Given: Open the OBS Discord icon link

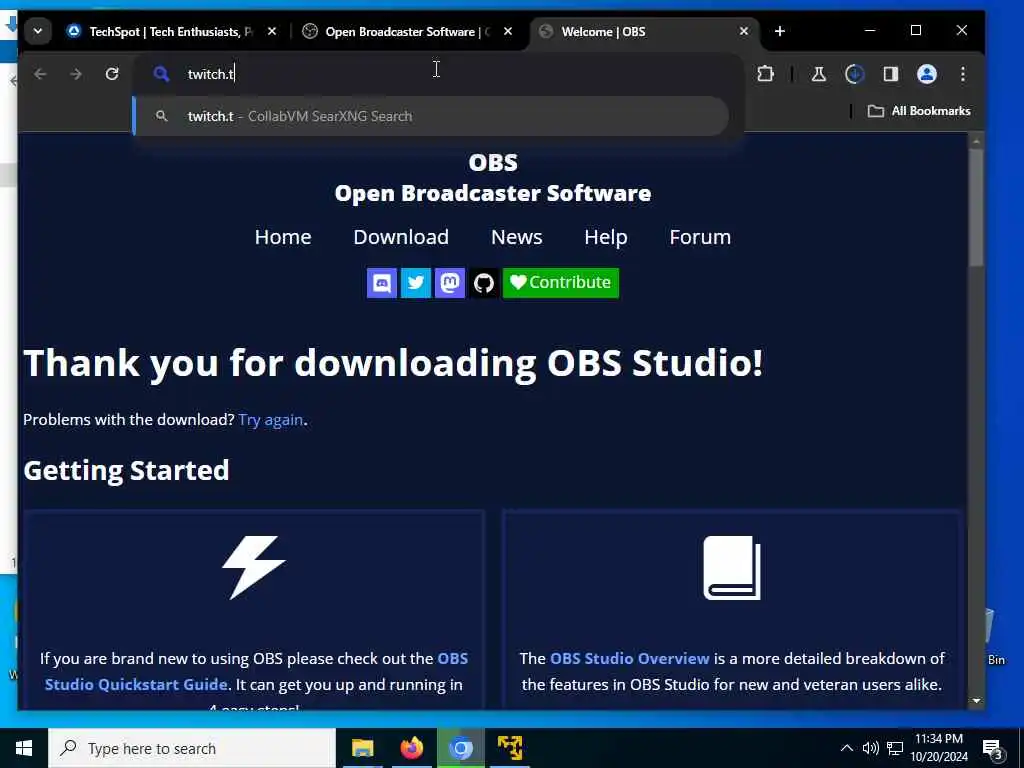Looking at the screenshot, I should (382, 283).
